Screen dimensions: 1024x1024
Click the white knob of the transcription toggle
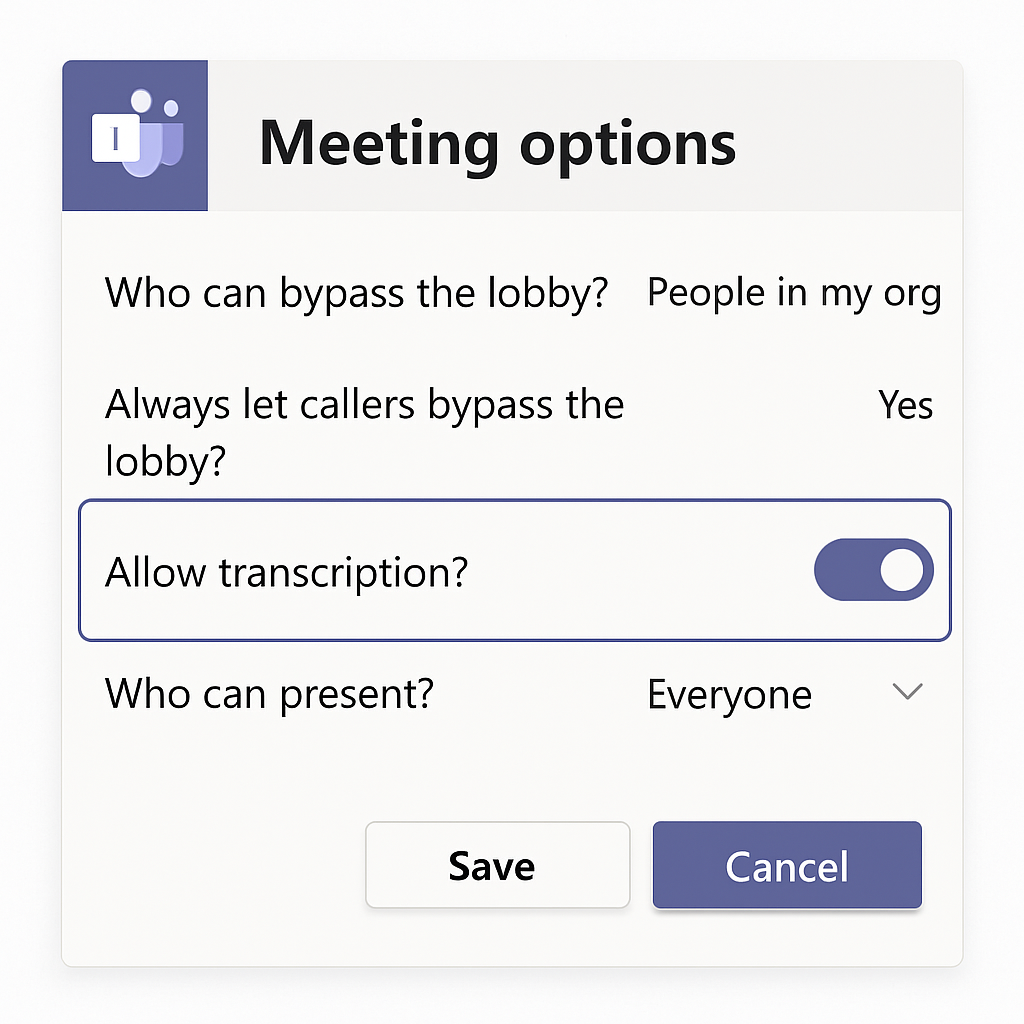[901, 570]
